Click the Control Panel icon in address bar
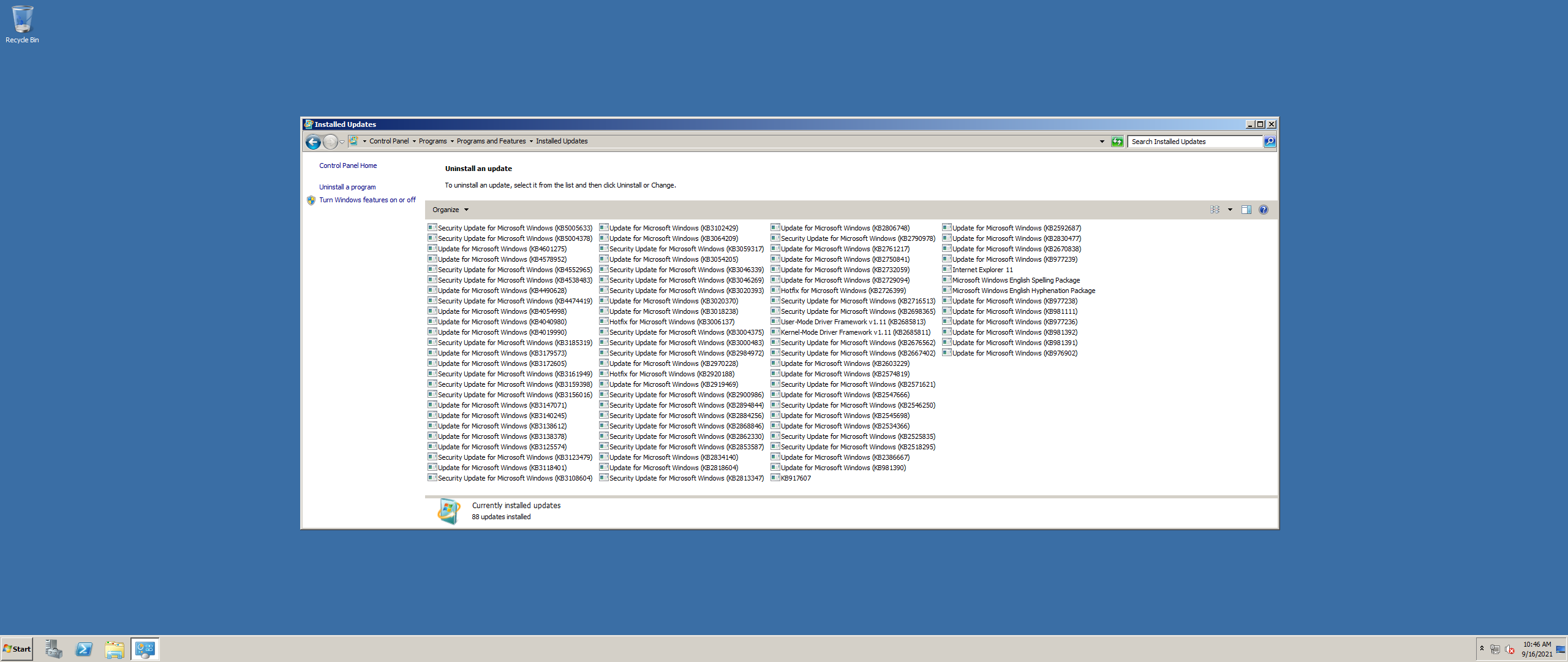This screenshot has height=662, width=1568. click(x=354, y=141)
